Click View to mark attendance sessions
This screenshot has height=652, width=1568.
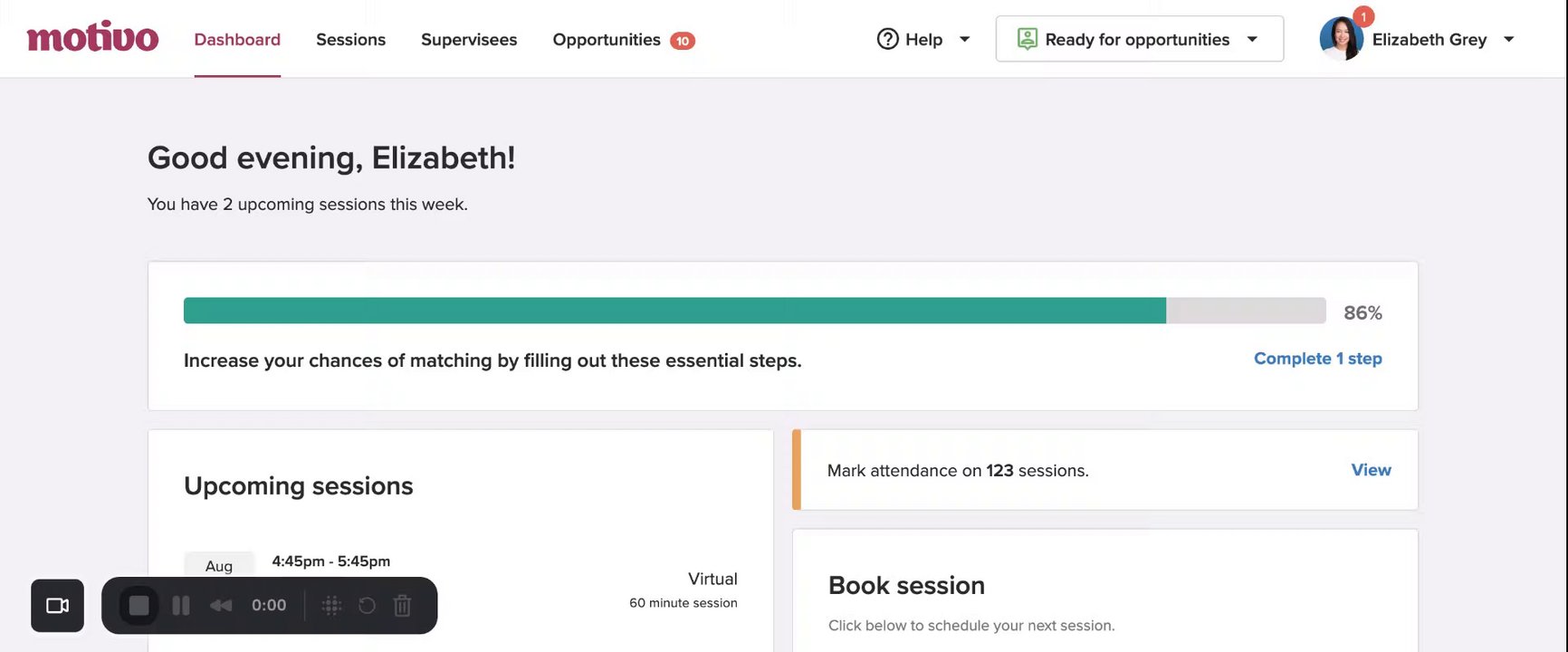coord(1371,470)
